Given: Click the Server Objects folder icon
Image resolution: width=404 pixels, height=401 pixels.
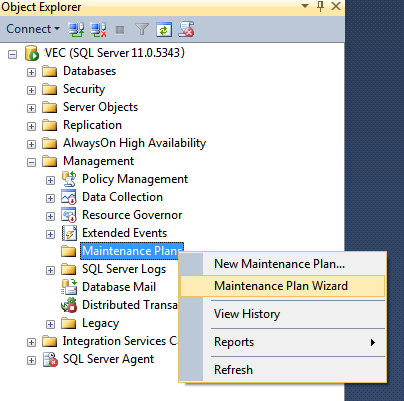Looking at the screenshot, I should tap(50, 107).
